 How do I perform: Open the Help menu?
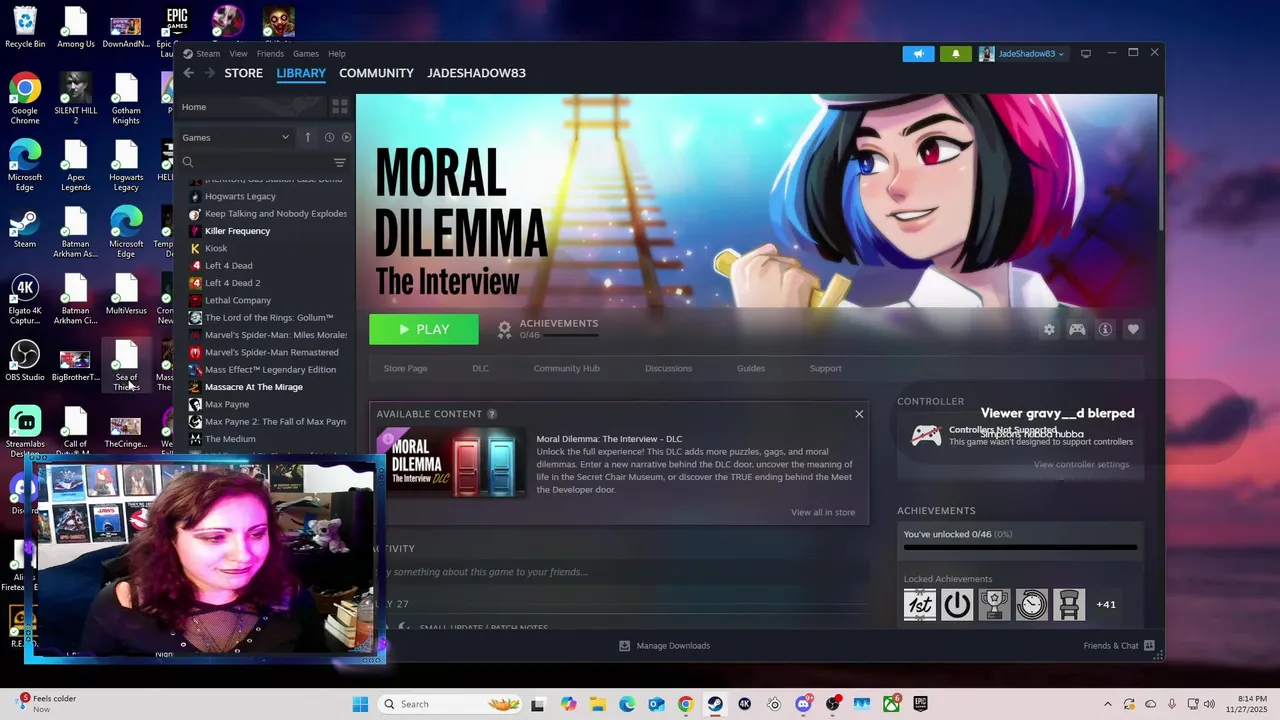337,54
